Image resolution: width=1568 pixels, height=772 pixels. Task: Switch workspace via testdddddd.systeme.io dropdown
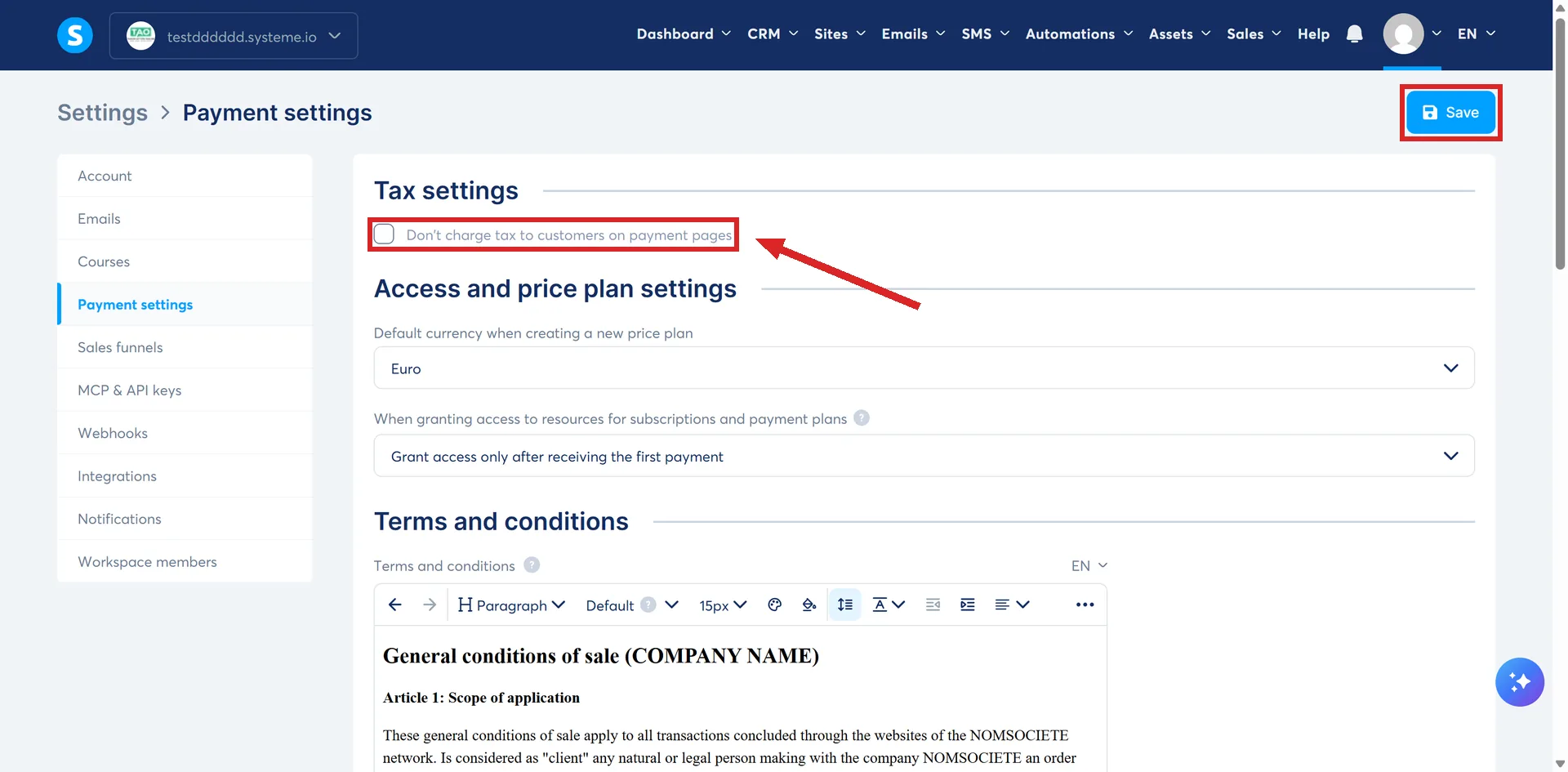(234, 36)
